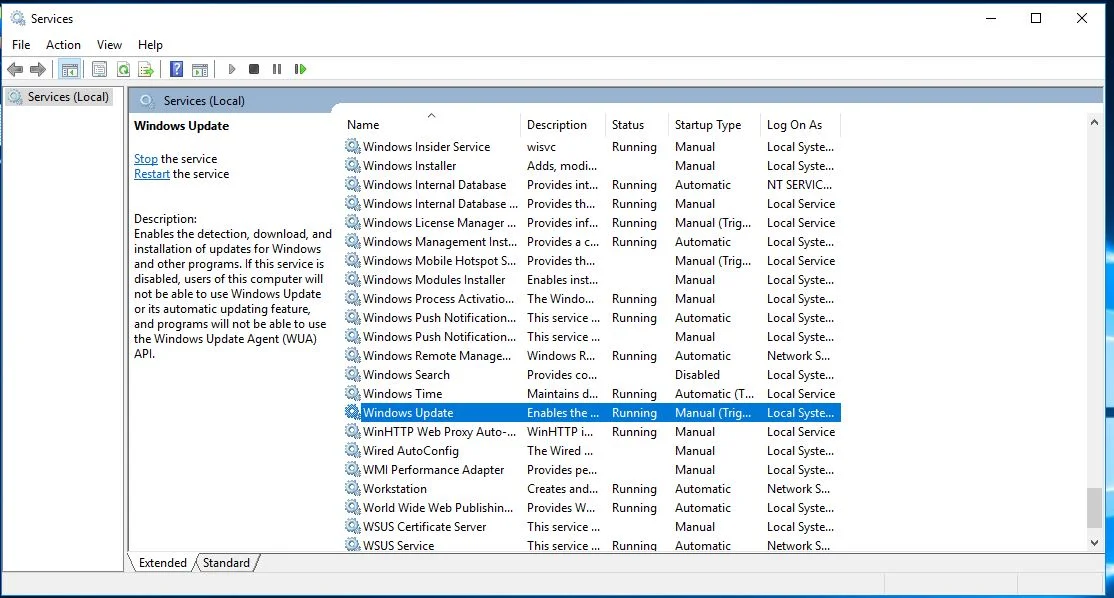
Task: Open the File menu
Action: click(21, 45)
